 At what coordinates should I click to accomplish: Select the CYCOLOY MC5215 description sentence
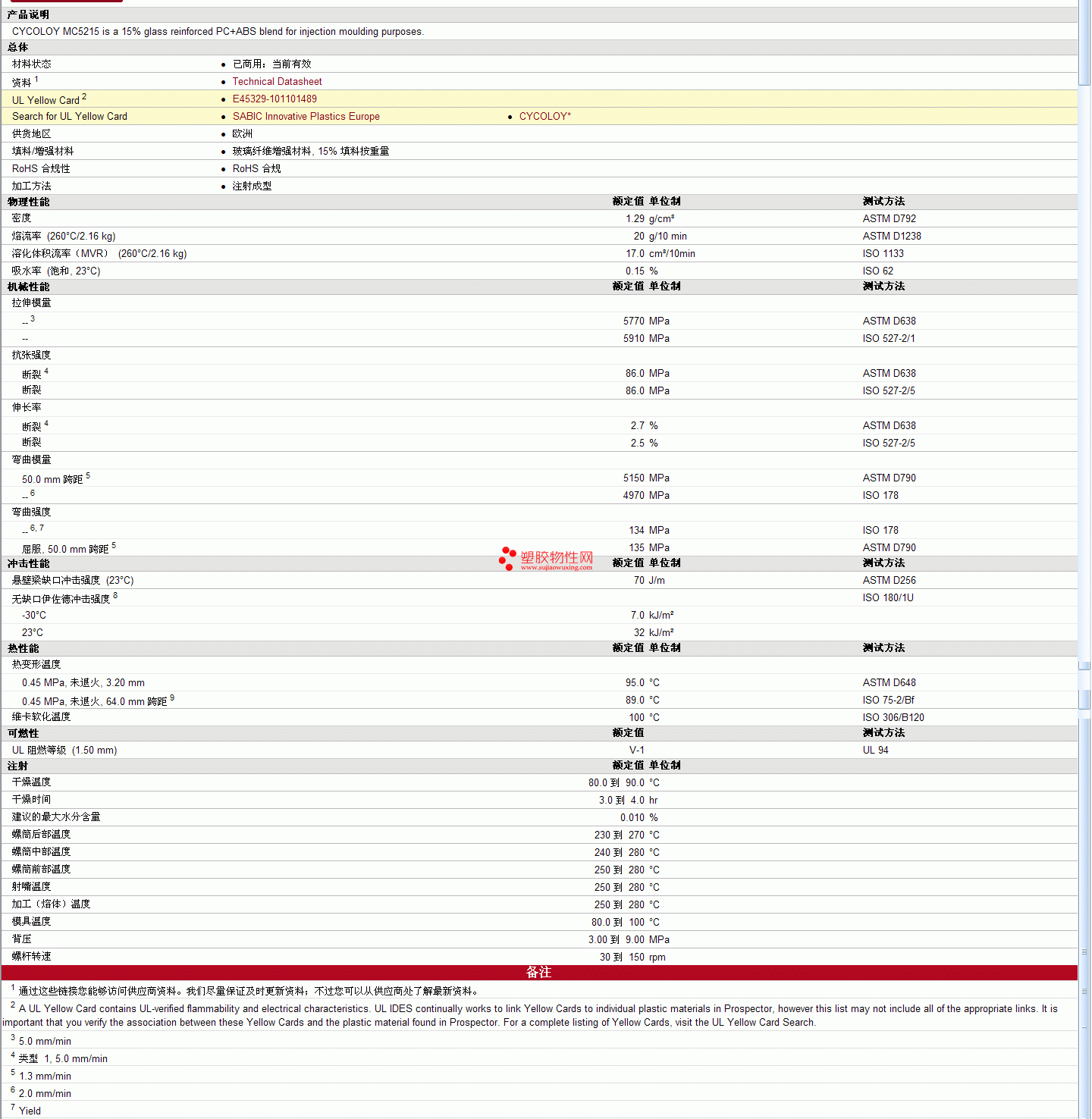click(218, 32)
